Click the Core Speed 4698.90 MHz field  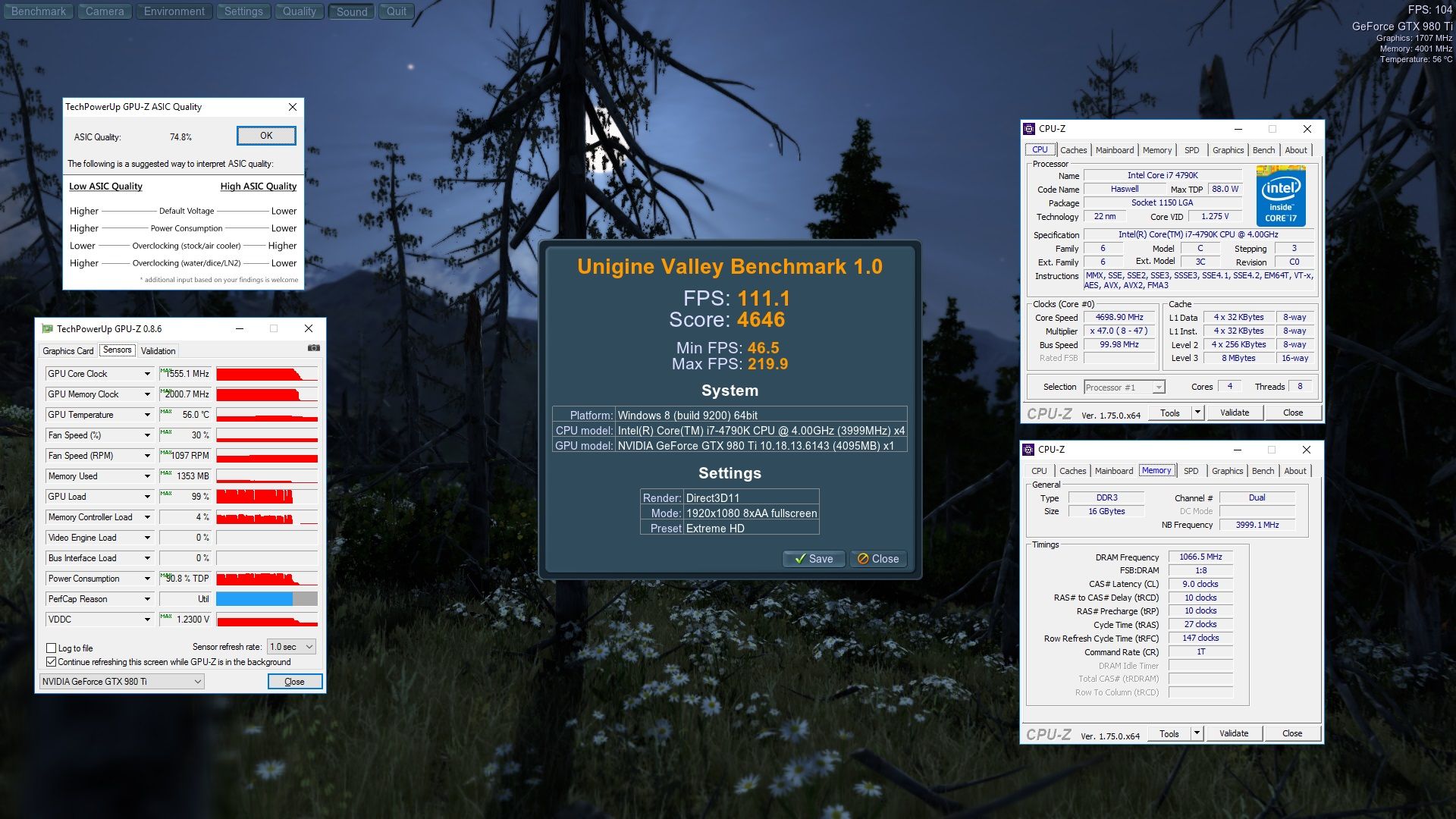[x=1119, y=318]
